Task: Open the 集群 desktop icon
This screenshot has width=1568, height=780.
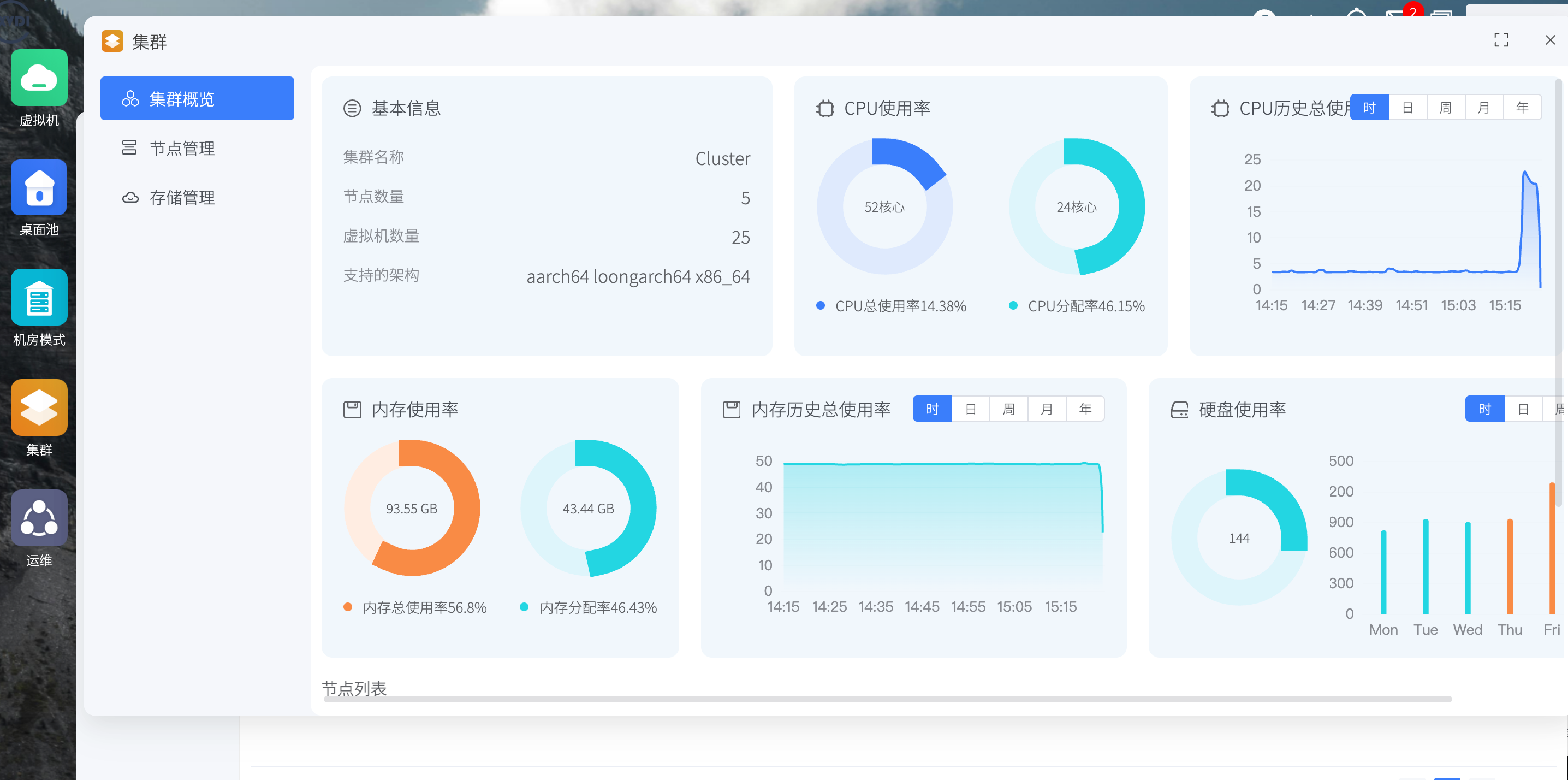Action: click(x=39, y=407)
